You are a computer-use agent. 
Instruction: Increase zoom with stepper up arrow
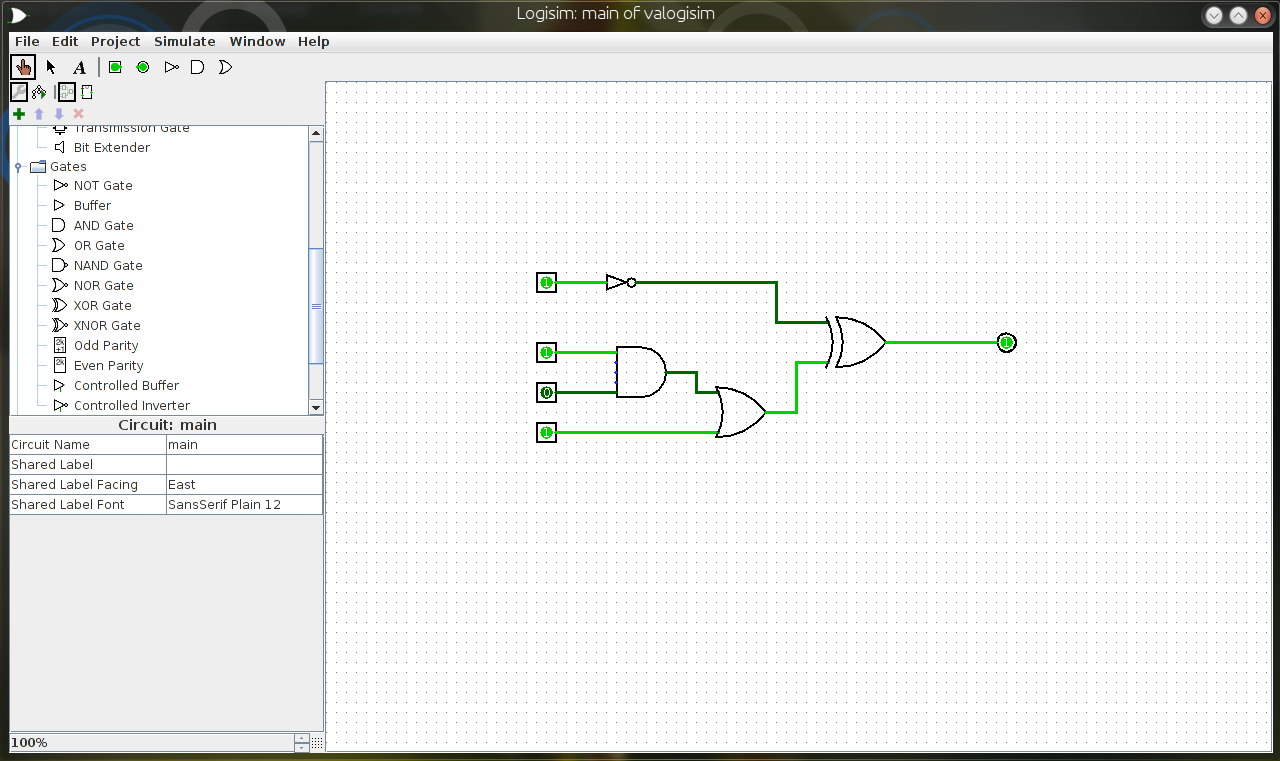tap(302, 738)
